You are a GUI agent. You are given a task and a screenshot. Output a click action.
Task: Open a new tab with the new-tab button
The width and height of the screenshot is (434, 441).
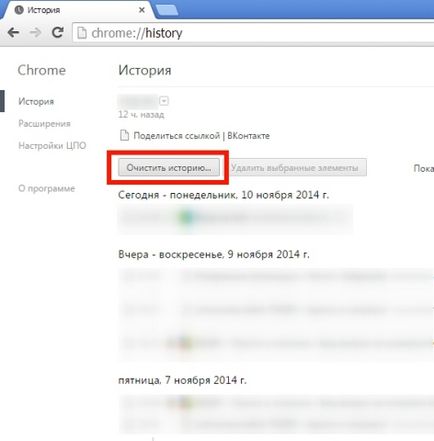167,10
